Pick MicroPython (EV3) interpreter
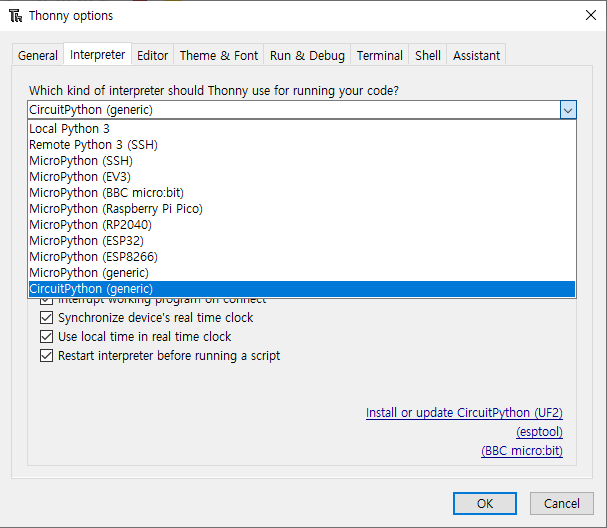The width and height of the screenshot is (607, 528). click(302, 177)
